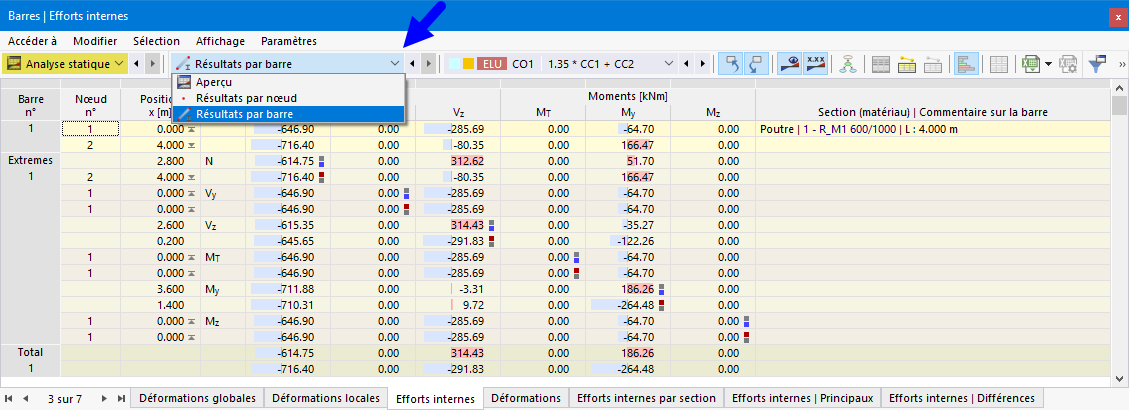Click the orange color swatch beside ELU
Image resolution: width=1129 pixels, height=410 pixels.
coord(468,63)
